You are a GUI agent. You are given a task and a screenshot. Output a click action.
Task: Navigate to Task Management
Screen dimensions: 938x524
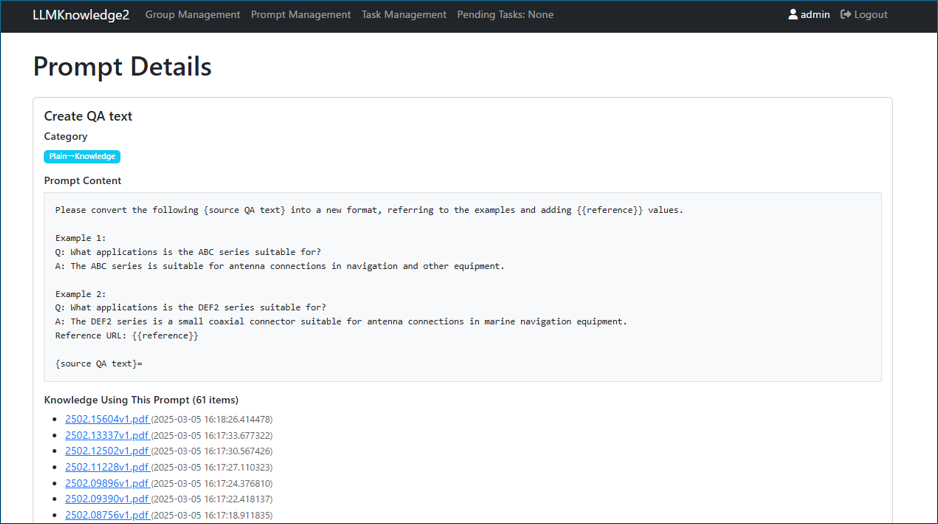403,15
